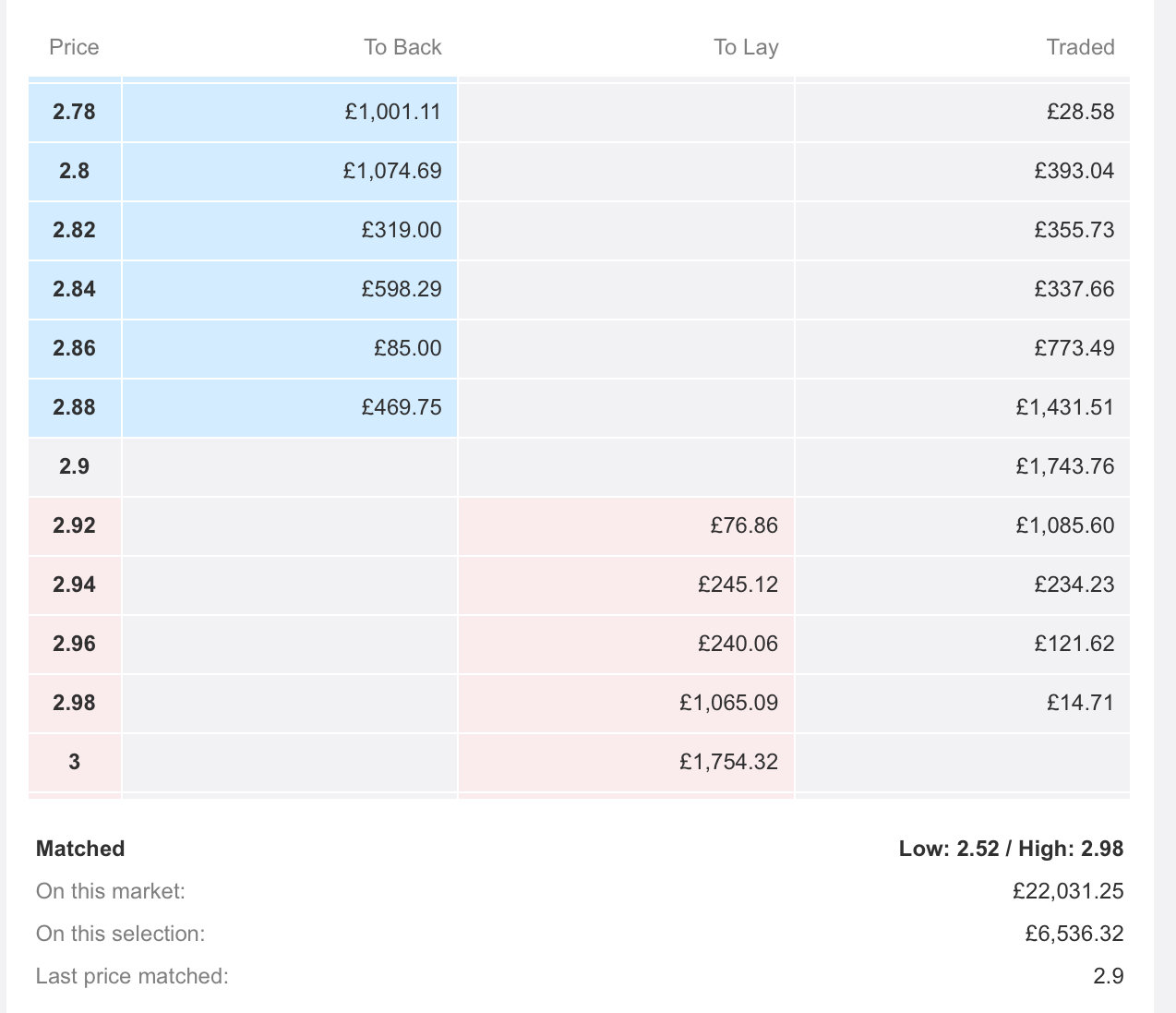
Task: Click the £1,743.76 traded amount at 2.9
Action: [1064, 466]
